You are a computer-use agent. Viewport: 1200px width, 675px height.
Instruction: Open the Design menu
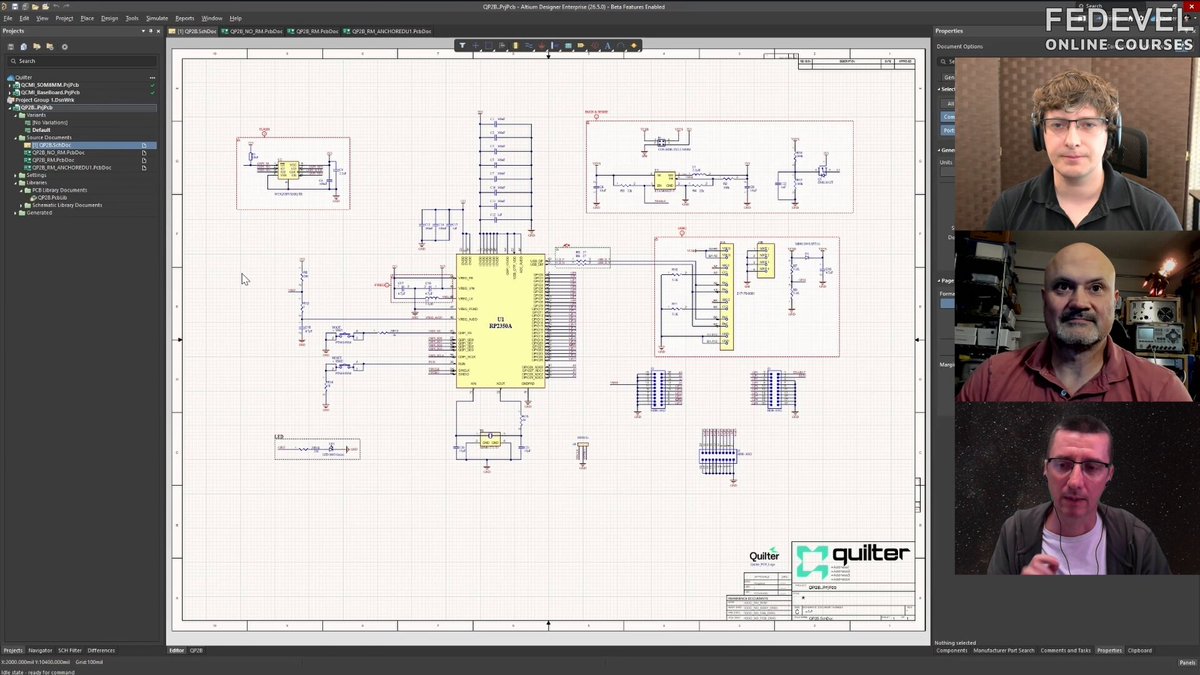(x=109, y=18)
